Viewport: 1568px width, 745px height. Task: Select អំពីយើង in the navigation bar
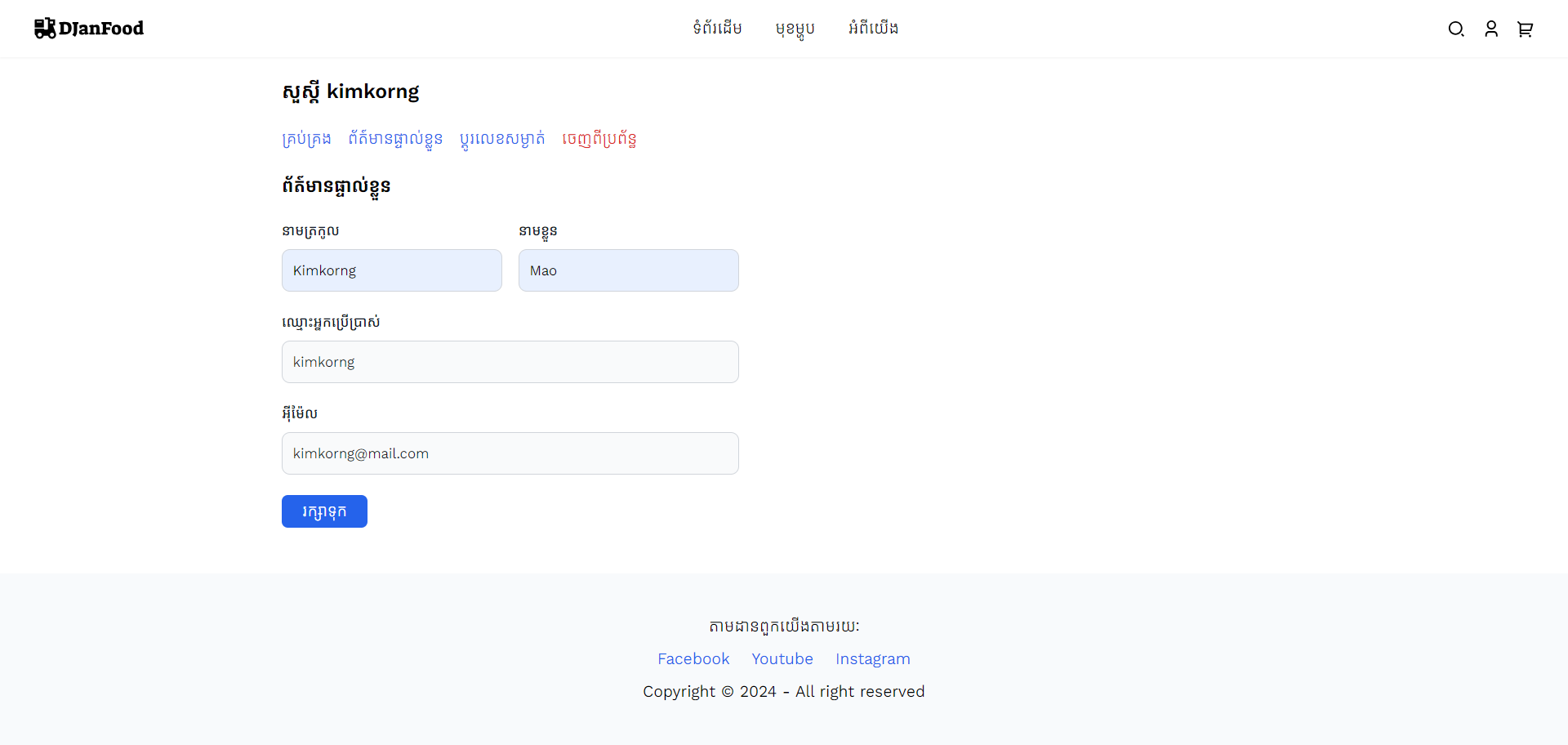(873, 29)
